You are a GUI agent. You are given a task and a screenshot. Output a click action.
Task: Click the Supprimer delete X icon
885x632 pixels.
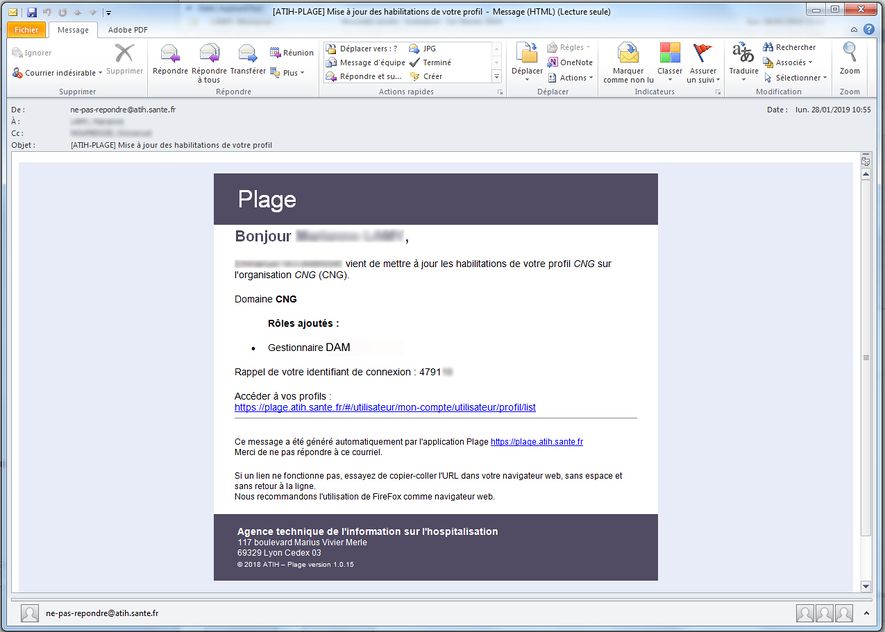pos(124,54)
